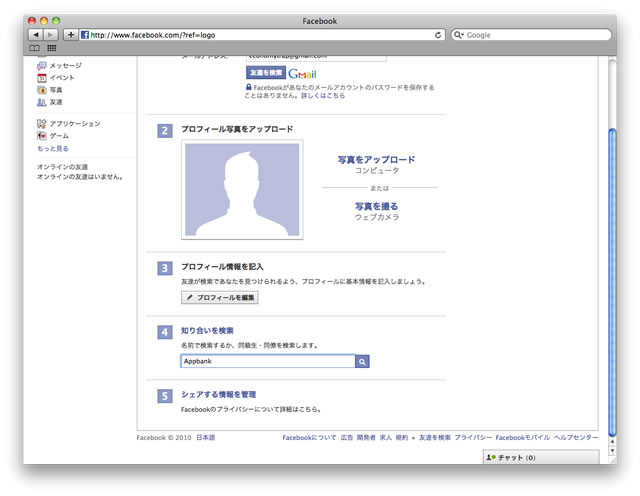
Task: Click the scrollbar up arrow
Action: 612,442
